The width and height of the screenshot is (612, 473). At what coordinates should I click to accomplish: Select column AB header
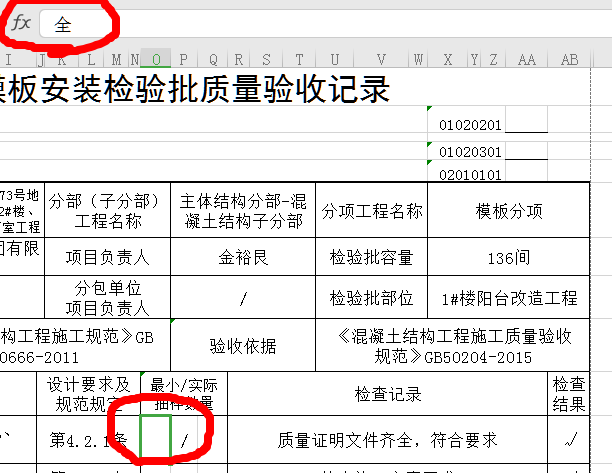570,60
